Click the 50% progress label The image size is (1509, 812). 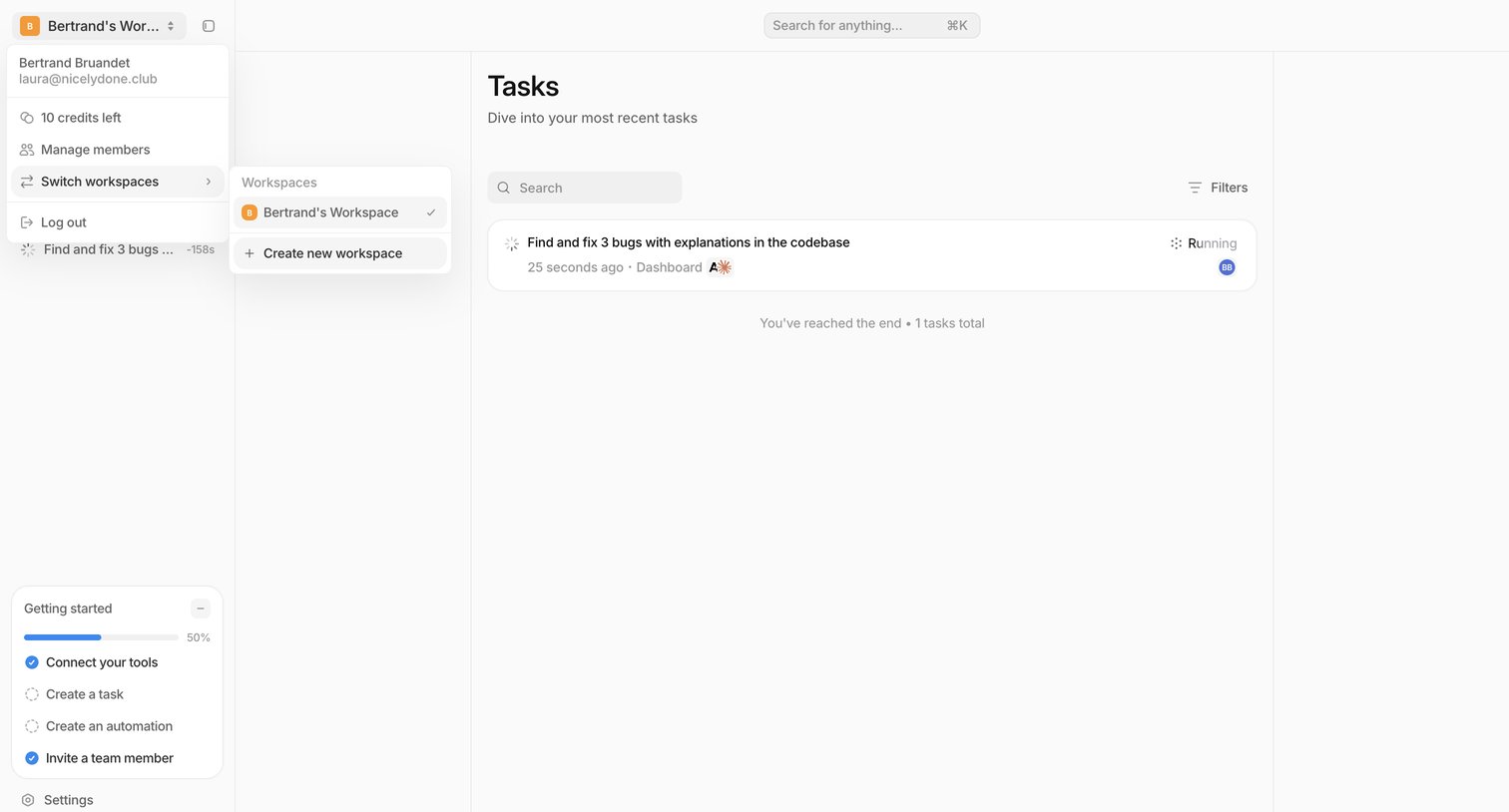[x=199, y=637]
